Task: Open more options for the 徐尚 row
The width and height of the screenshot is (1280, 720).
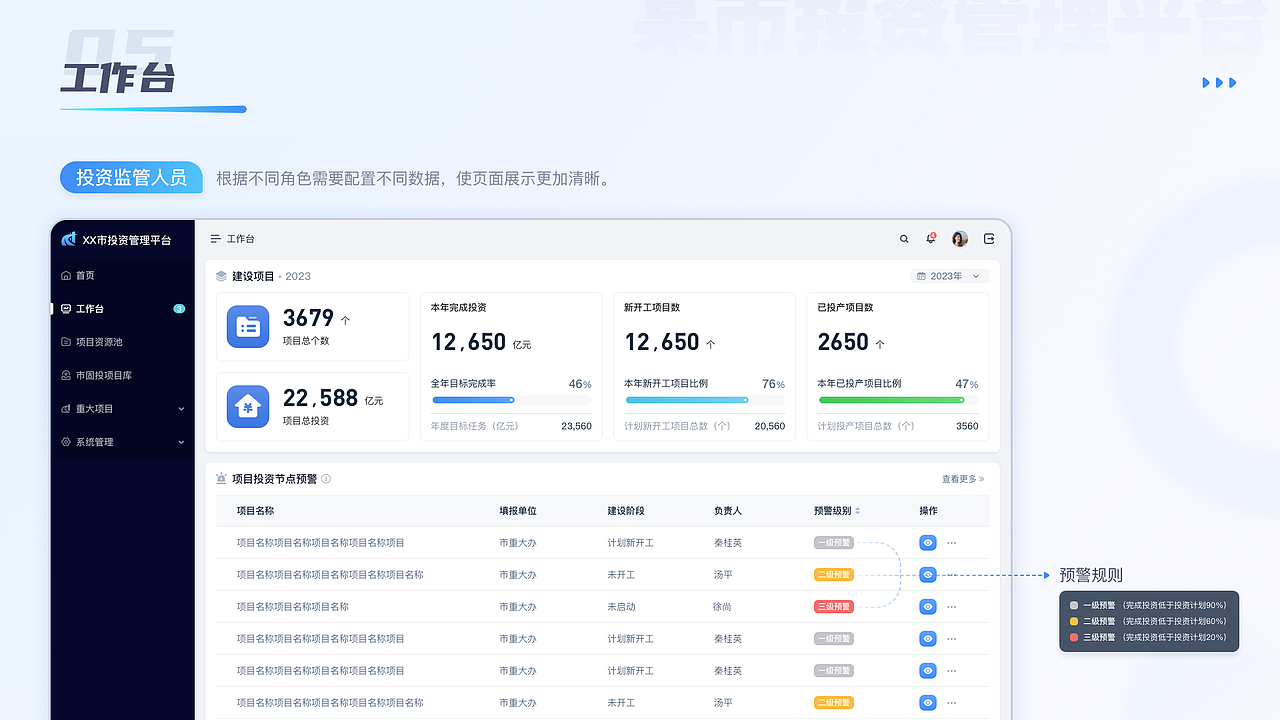Action: point(951,607)
